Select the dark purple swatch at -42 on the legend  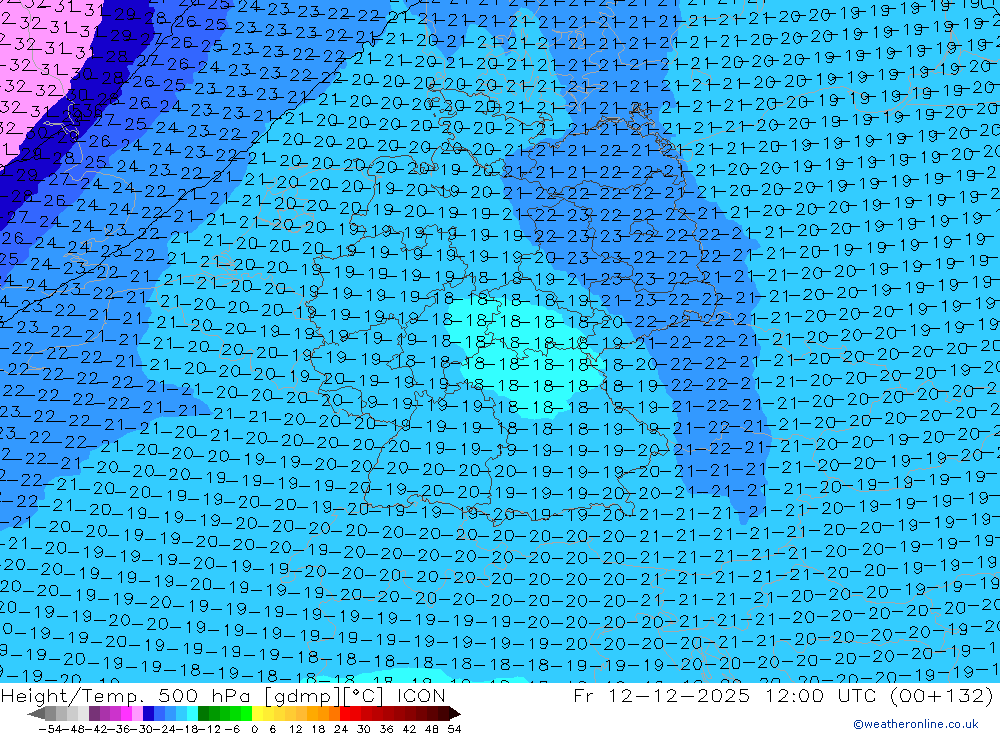(94, 713)
